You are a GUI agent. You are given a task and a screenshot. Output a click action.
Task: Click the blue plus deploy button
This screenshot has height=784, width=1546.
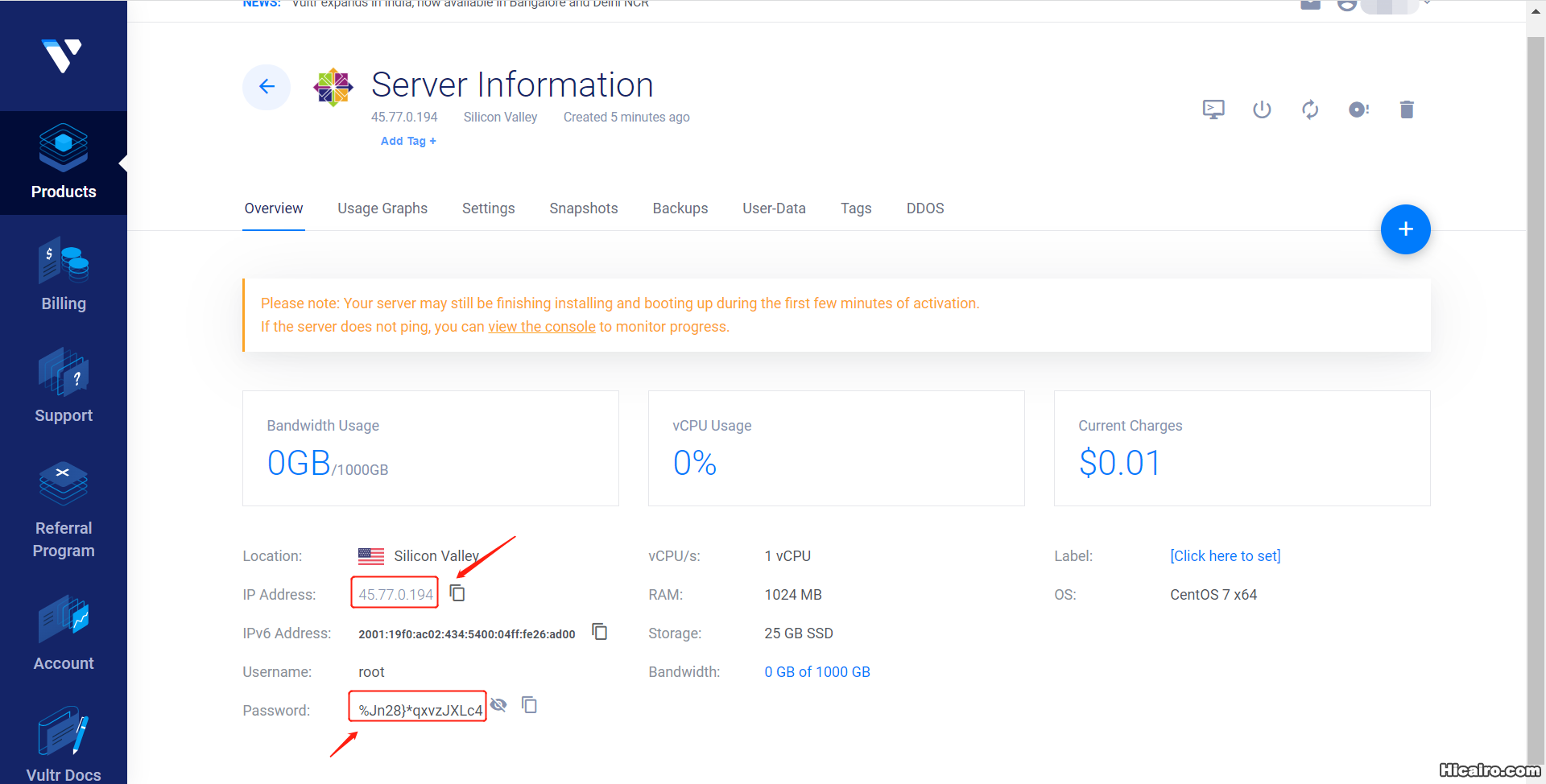(1405, 229)
